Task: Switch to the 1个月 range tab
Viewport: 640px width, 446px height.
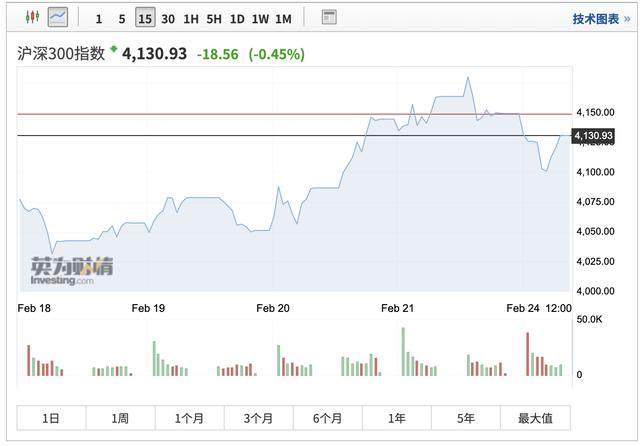Action: pyautogui.click(x=189, y=418)
